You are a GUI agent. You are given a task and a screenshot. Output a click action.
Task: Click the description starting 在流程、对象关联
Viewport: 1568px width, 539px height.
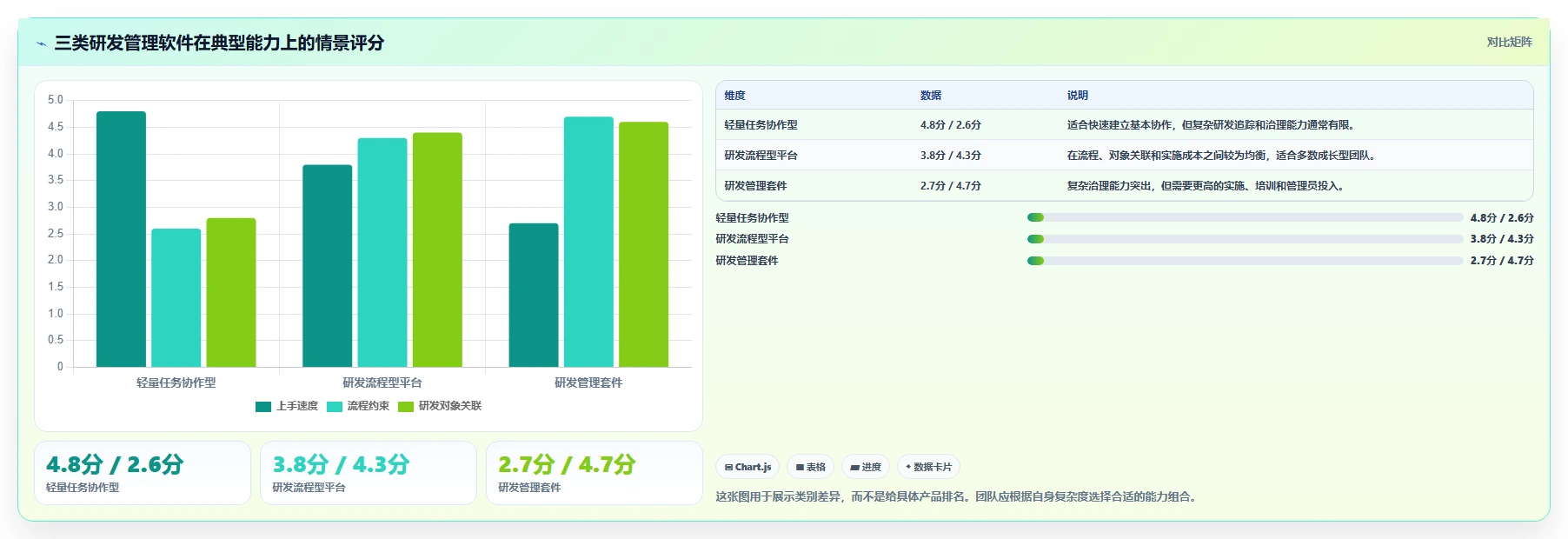click(1223, 156)
